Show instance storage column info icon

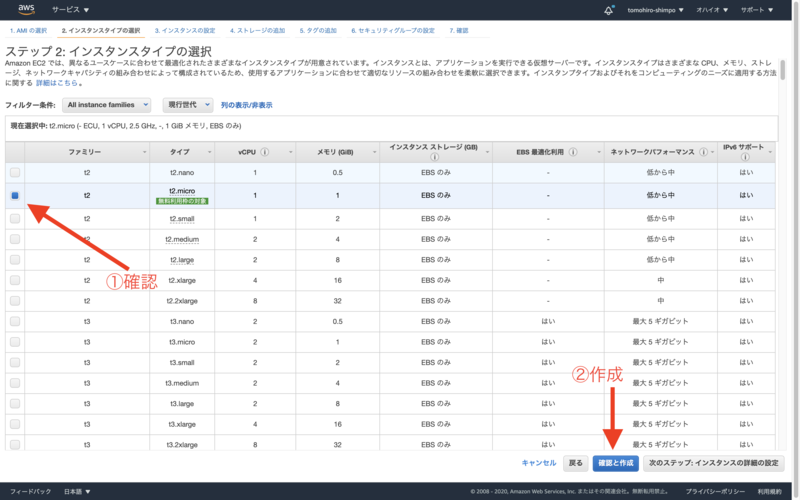(x=434, y=157)
